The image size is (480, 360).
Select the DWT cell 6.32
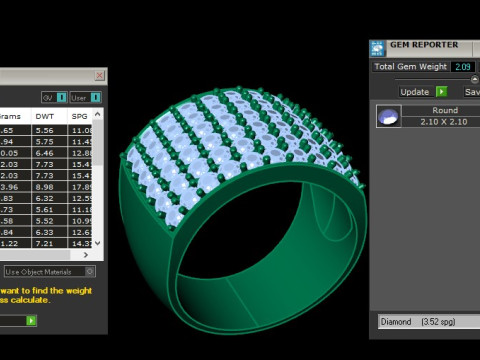click(x=49, y=198)
